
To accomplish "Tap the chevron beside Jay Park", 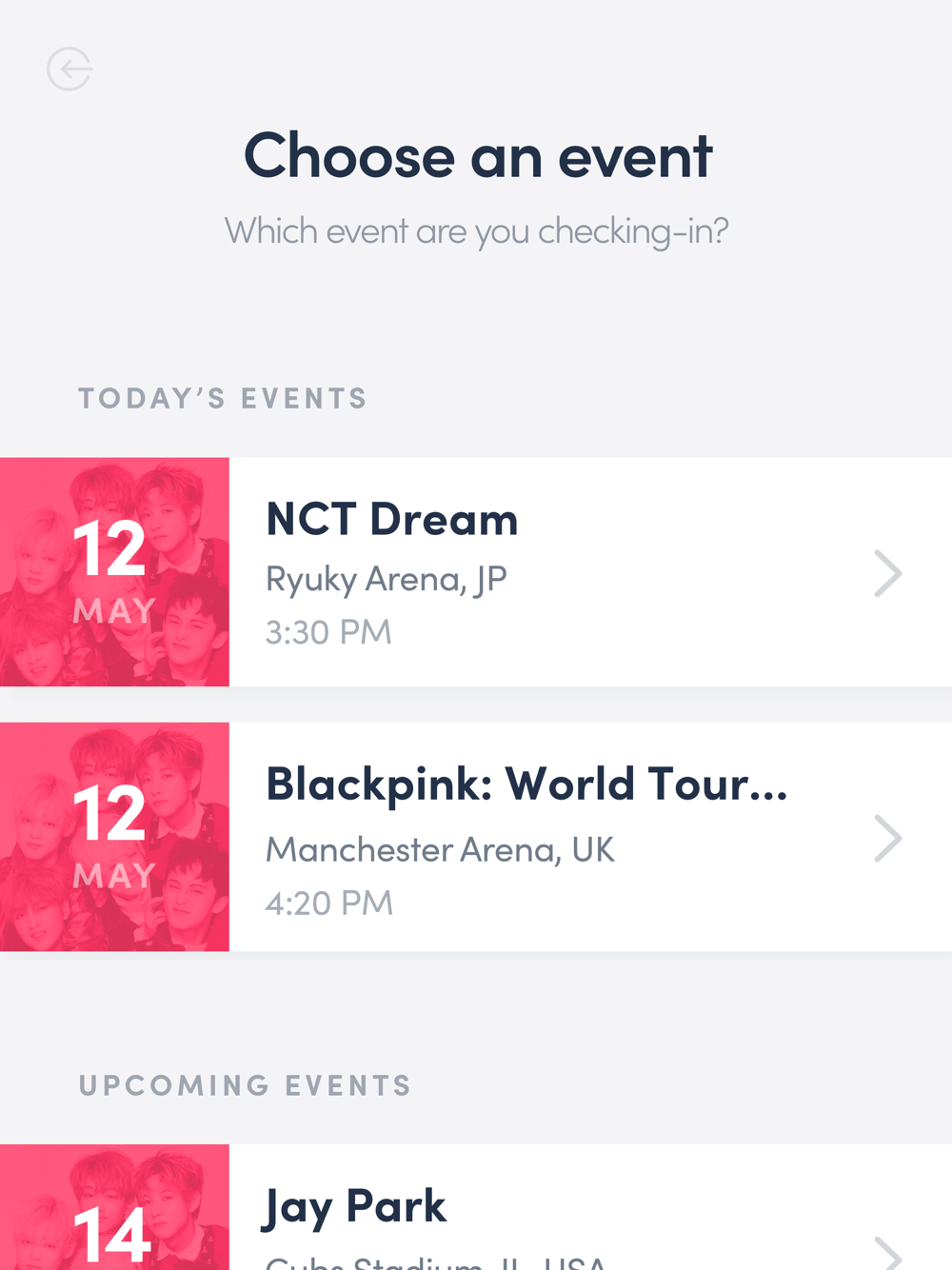I will point(887,1253).
